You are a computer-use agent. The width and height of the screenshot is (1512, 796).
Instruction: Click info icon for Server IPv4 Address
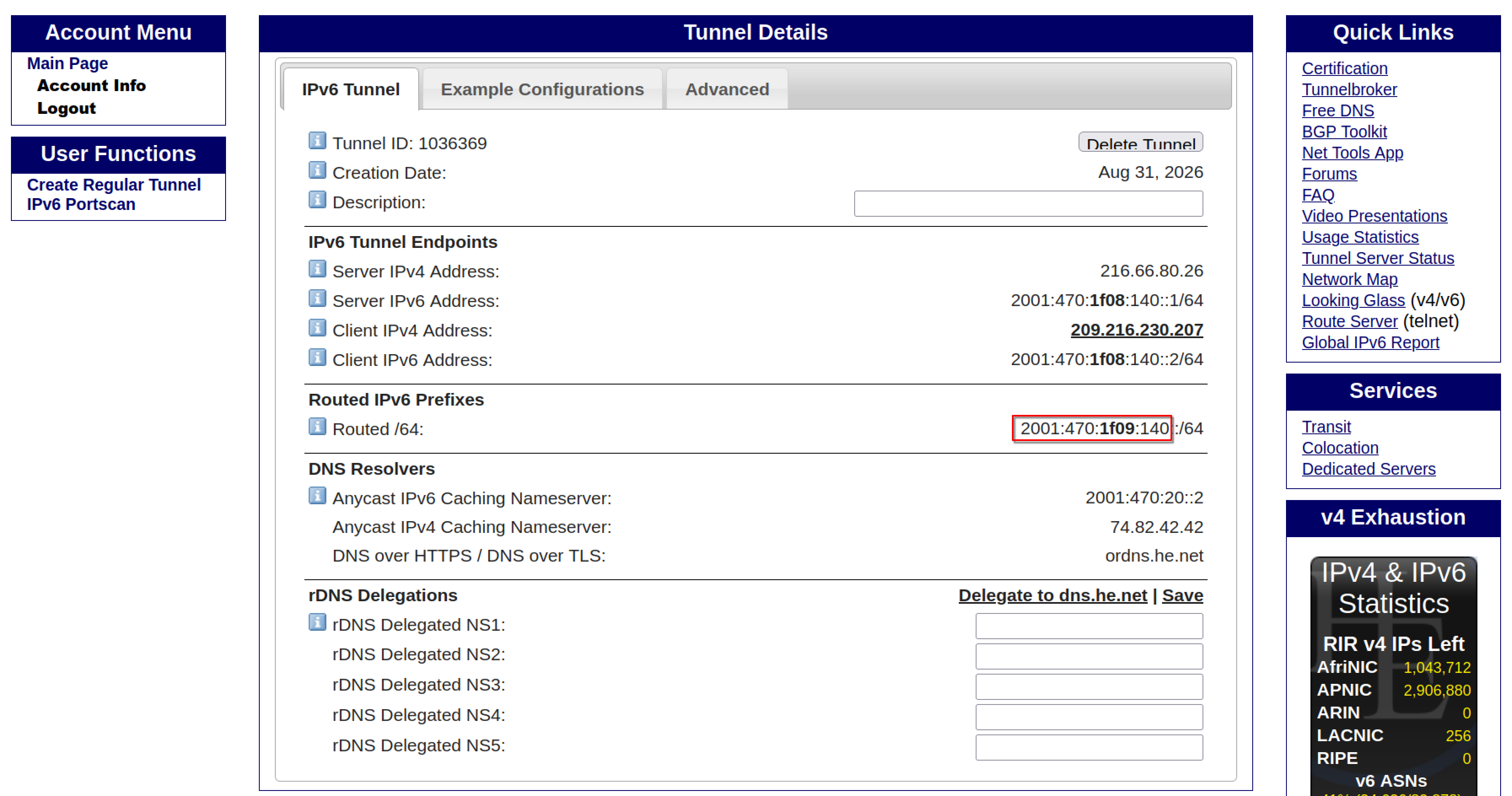[x=317, y=269]
